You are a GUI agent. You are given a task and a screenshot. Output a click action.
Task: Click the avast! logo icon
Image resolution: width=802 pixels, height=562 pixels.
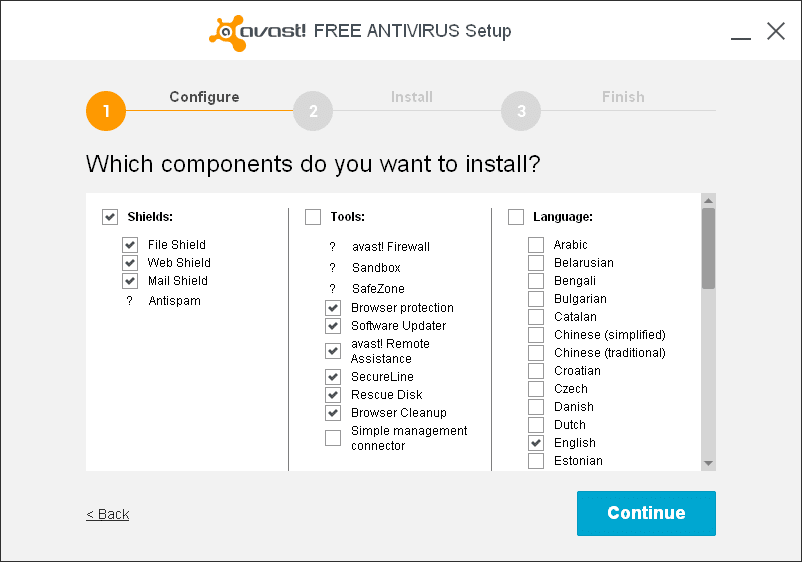pyautogui.click(x=227, y=32)
